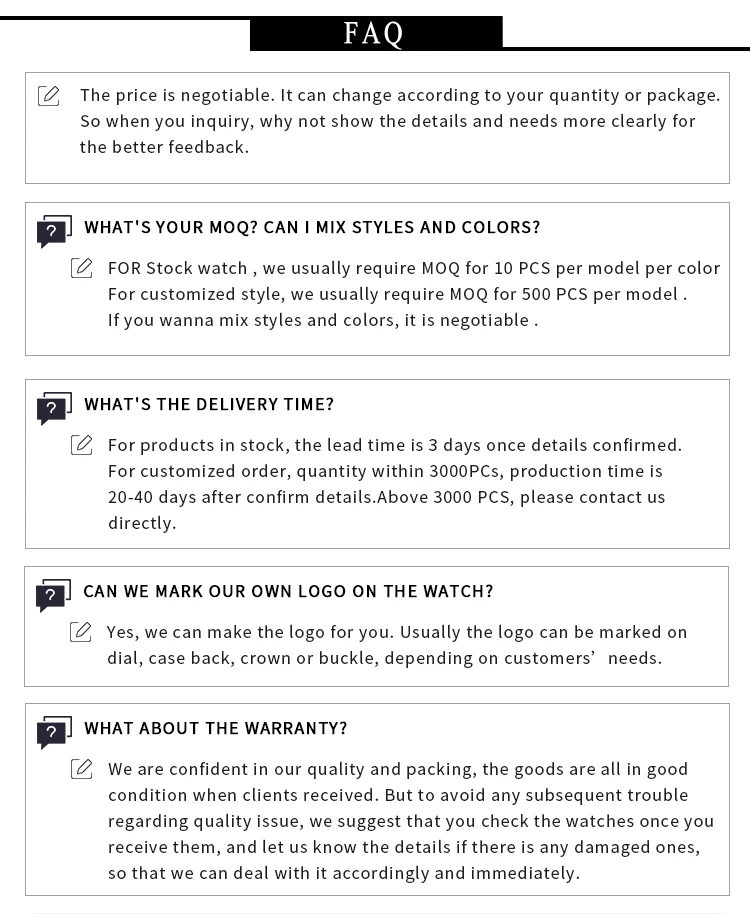The image size is (750, 914).
Task: Click the "CAN WE MARK OUR OWN LOGO" heading
Action: pyautogui.click(x=288, y=591)
